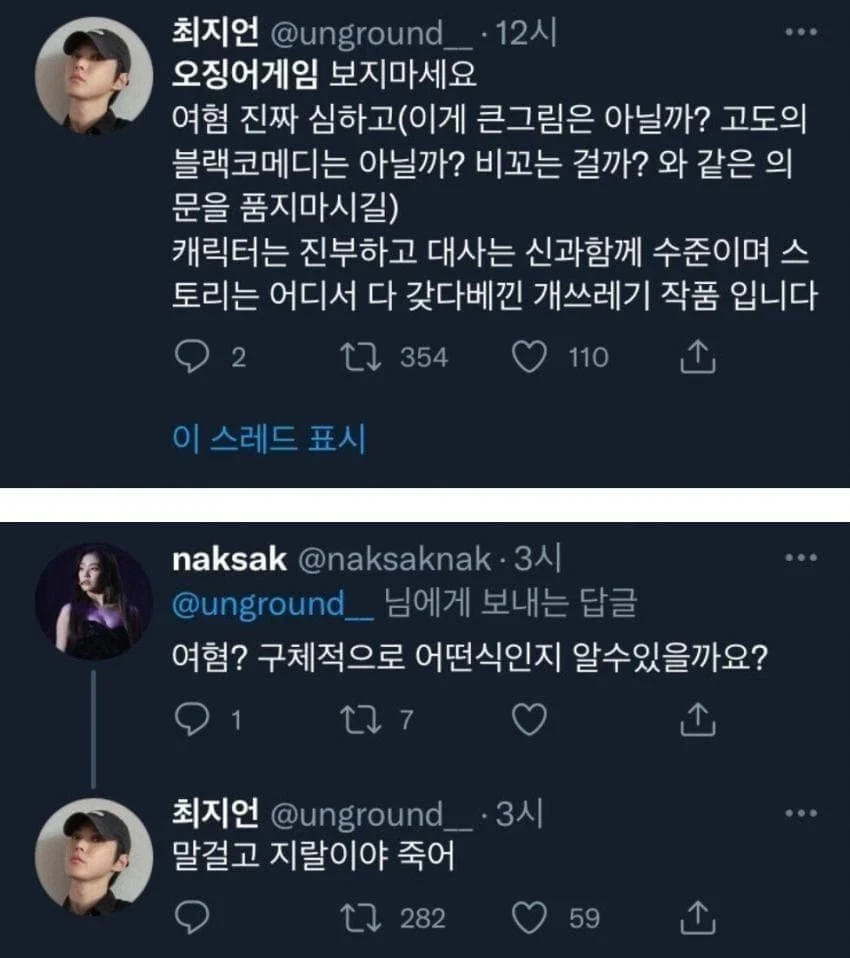Reply to naksak's tweet
Image resolution: width=850 pixels, height=958 pixels.
click(x=189, y=719)
